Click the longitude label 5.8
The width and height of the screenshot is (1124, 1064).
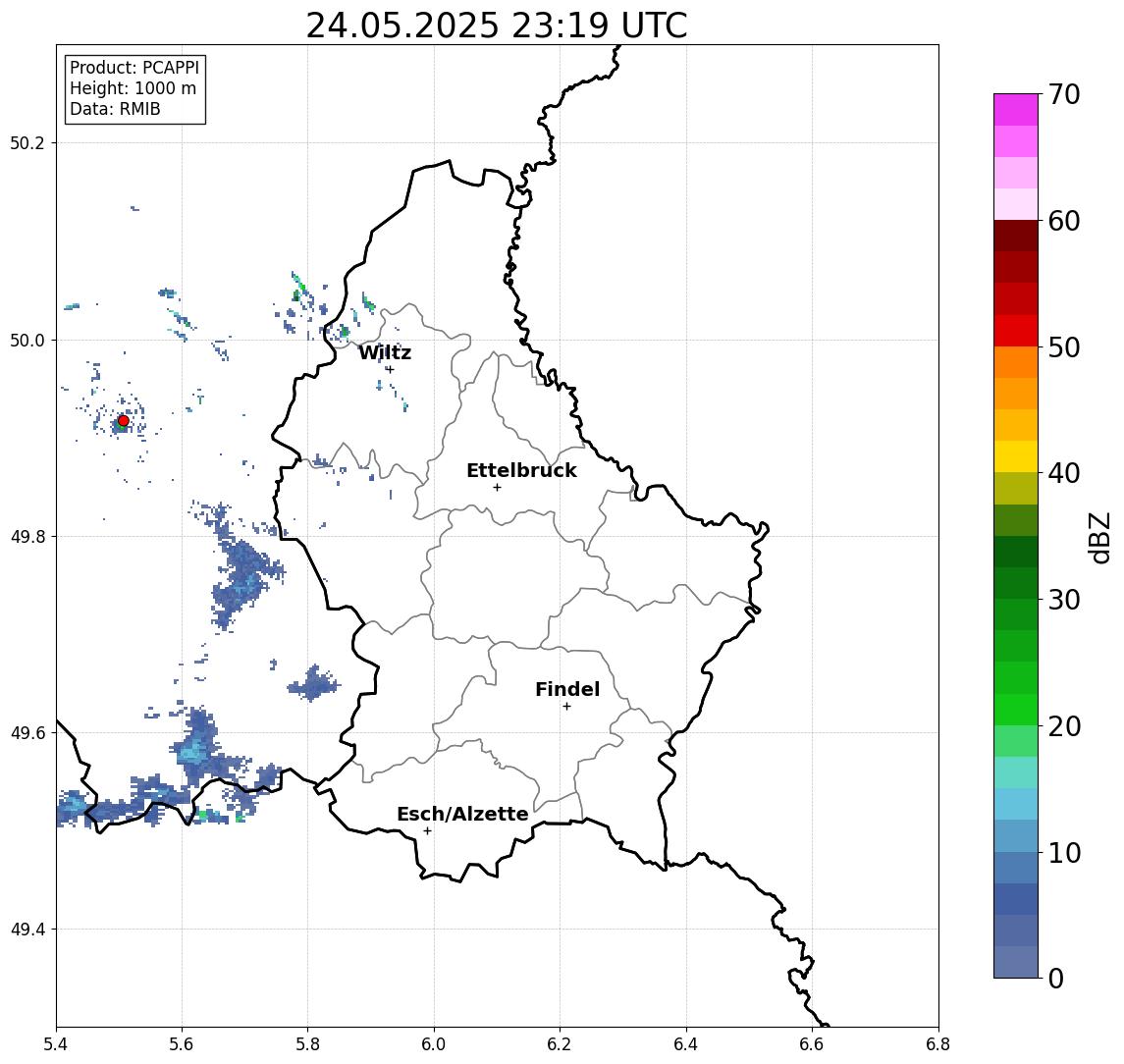[x=307, y=1043]
